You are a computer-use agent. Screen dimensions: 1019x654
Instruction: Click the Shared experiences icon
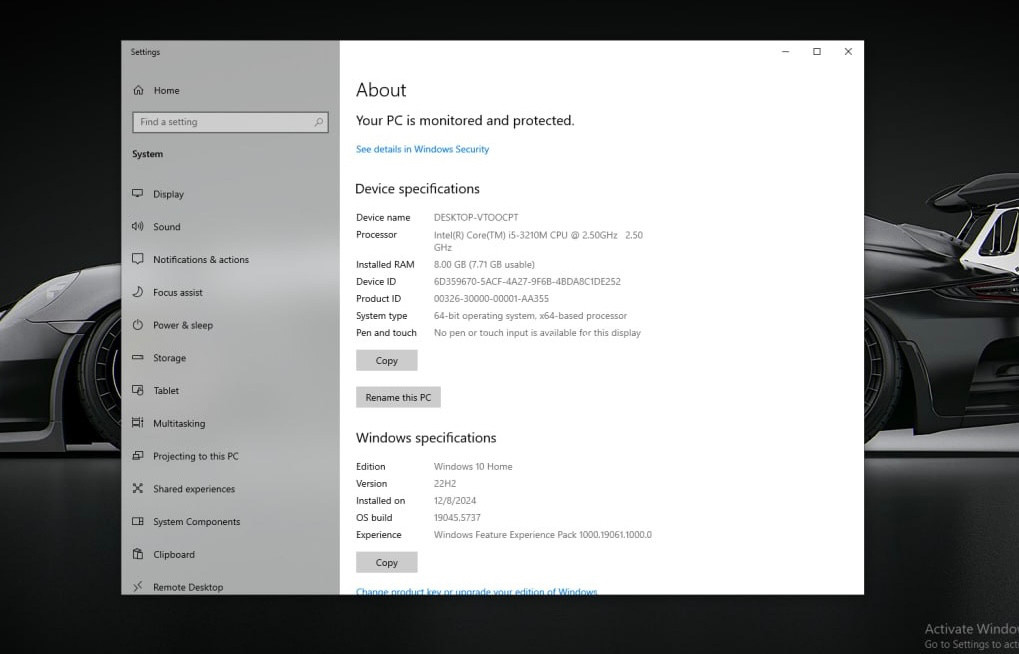pyautogui.click(x=138, y=488)
